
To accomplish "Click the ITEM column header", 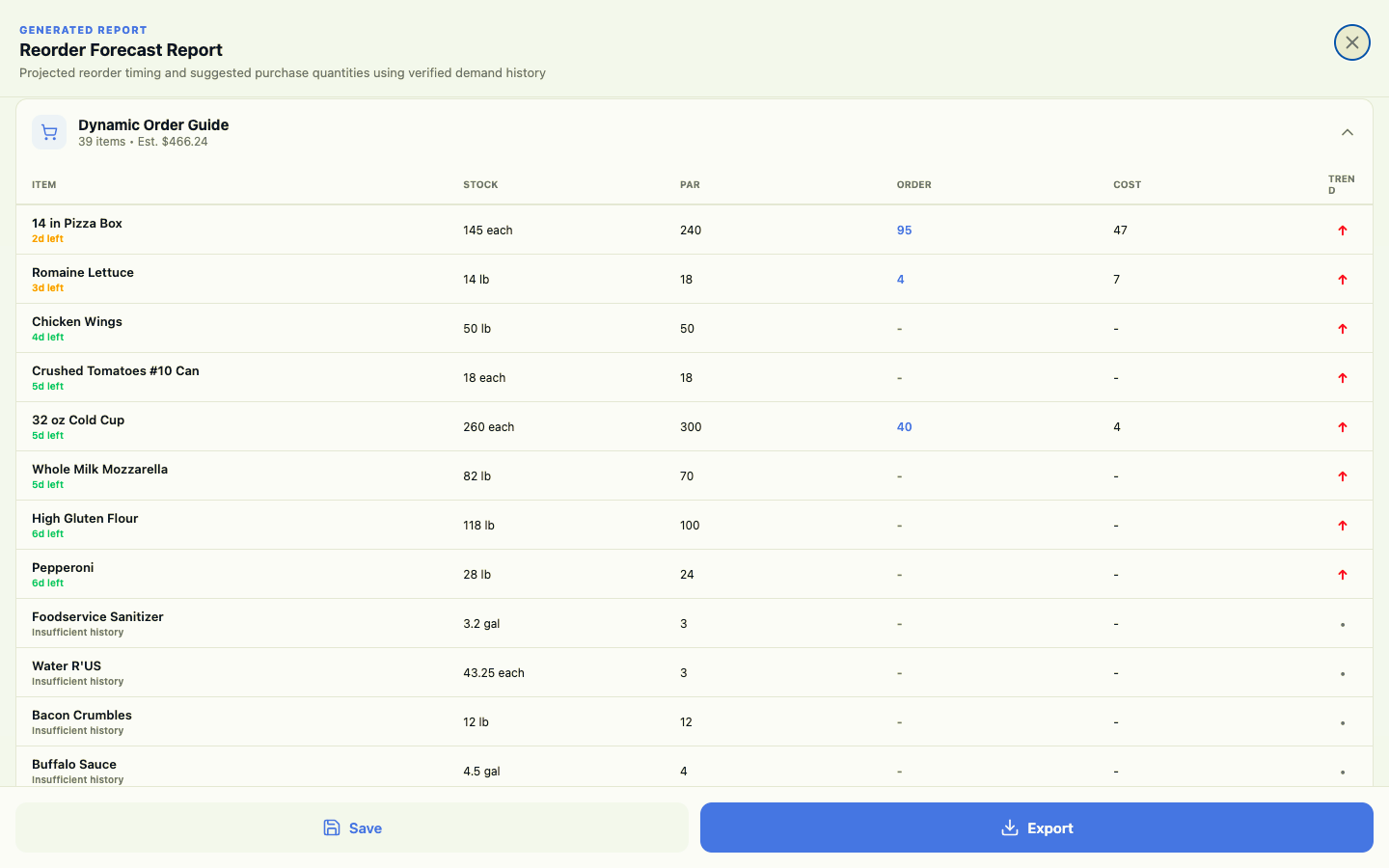I will tap(44, 184).
